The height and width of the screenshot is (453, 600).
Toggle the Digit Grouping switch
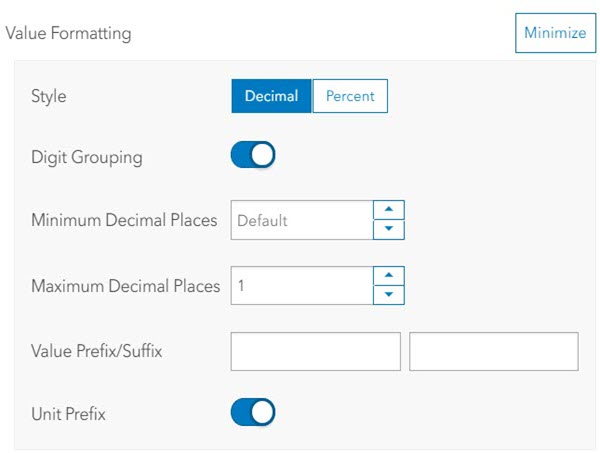point(253,156)
